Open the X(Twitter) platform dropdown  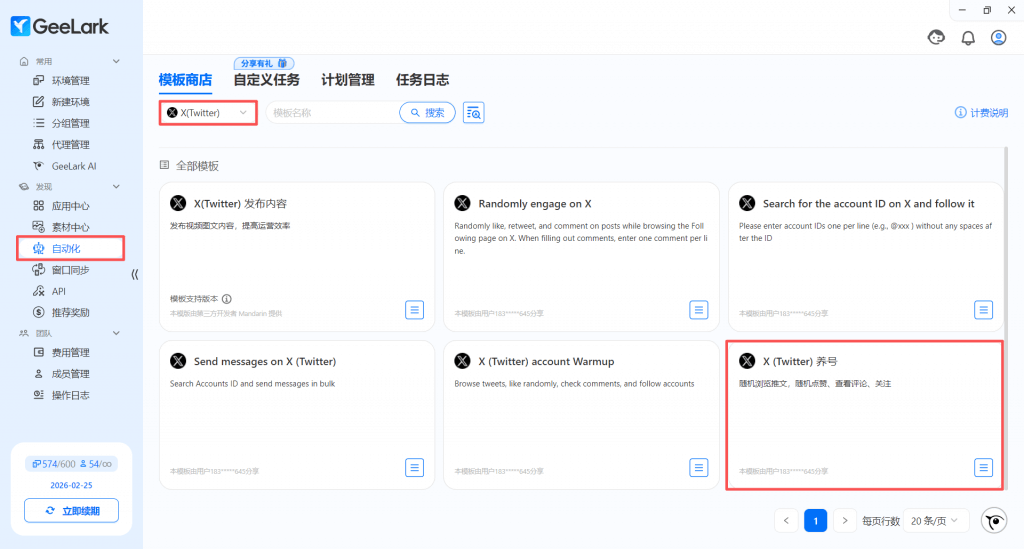pos(208,113)
